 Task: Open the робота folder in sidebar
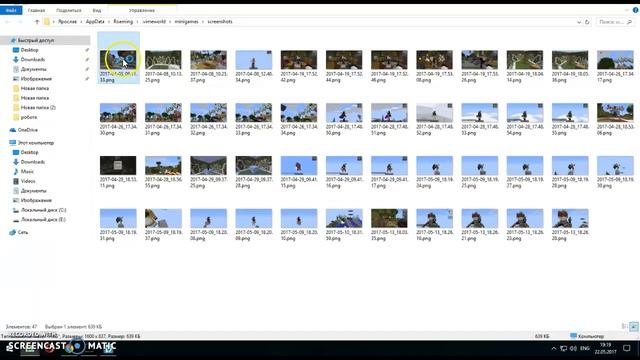click(29, 117)
